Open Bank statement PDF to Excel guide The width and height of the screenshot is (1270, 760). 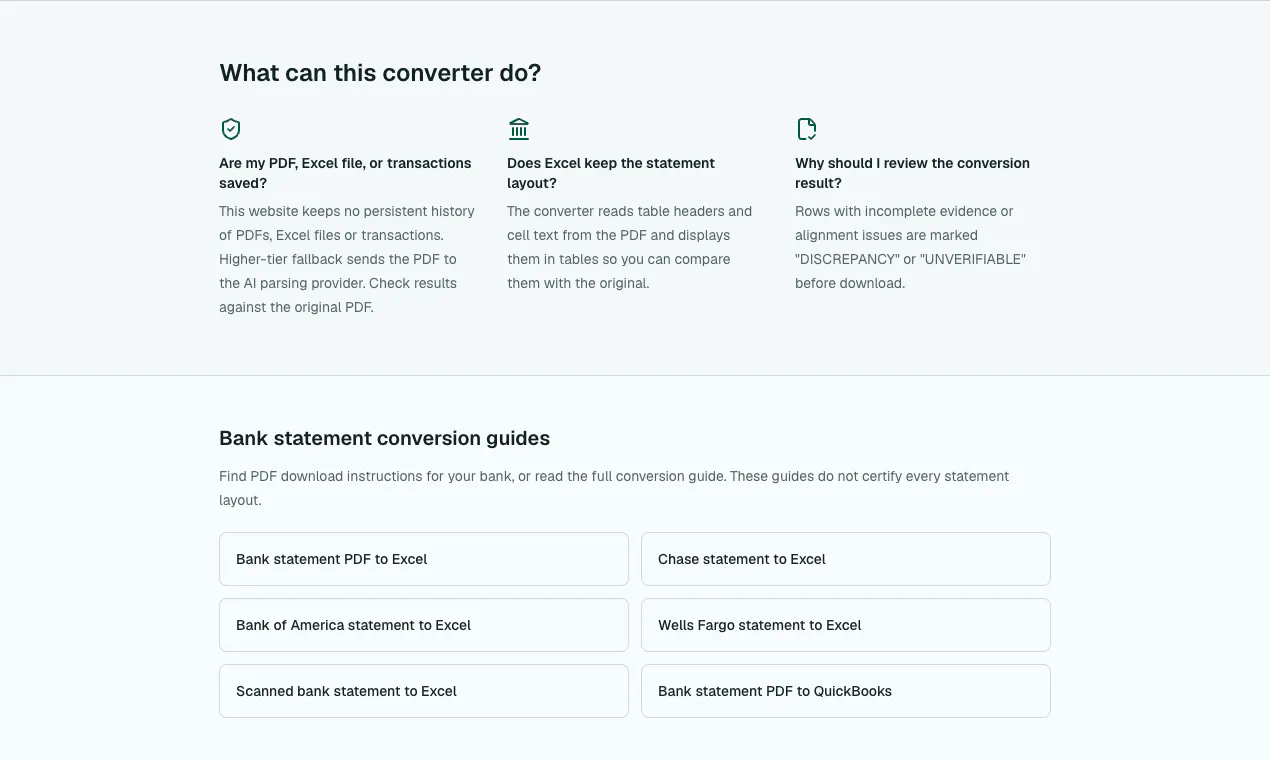click(x=424, y=559)
